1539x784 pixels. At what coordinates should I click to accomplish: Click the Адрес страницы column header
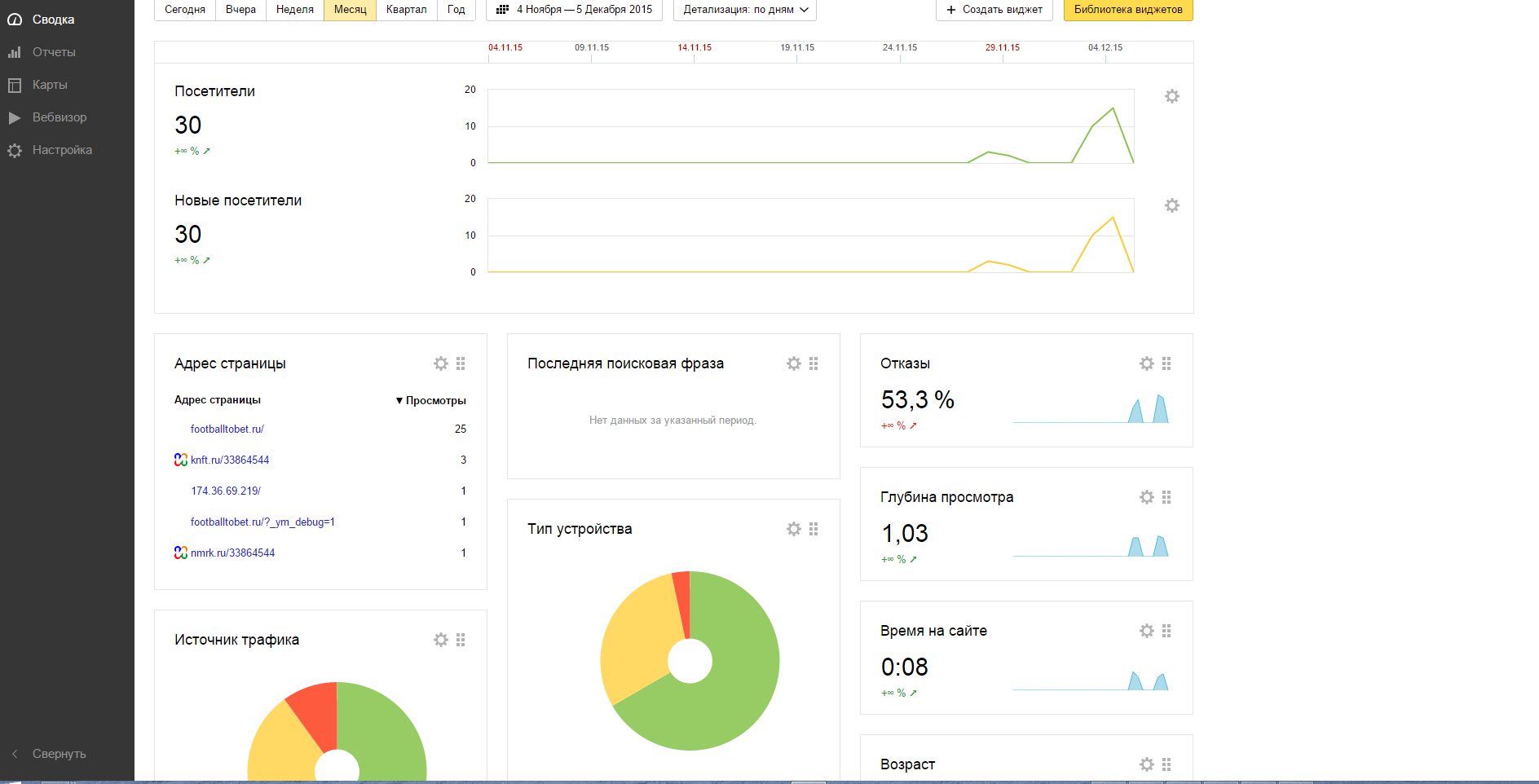click(x=218, y=400)
